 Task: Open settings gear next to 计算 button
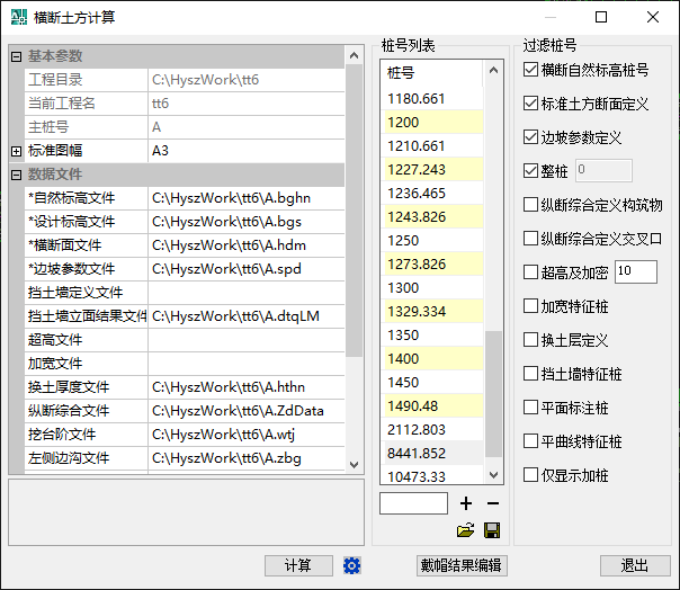351,566
